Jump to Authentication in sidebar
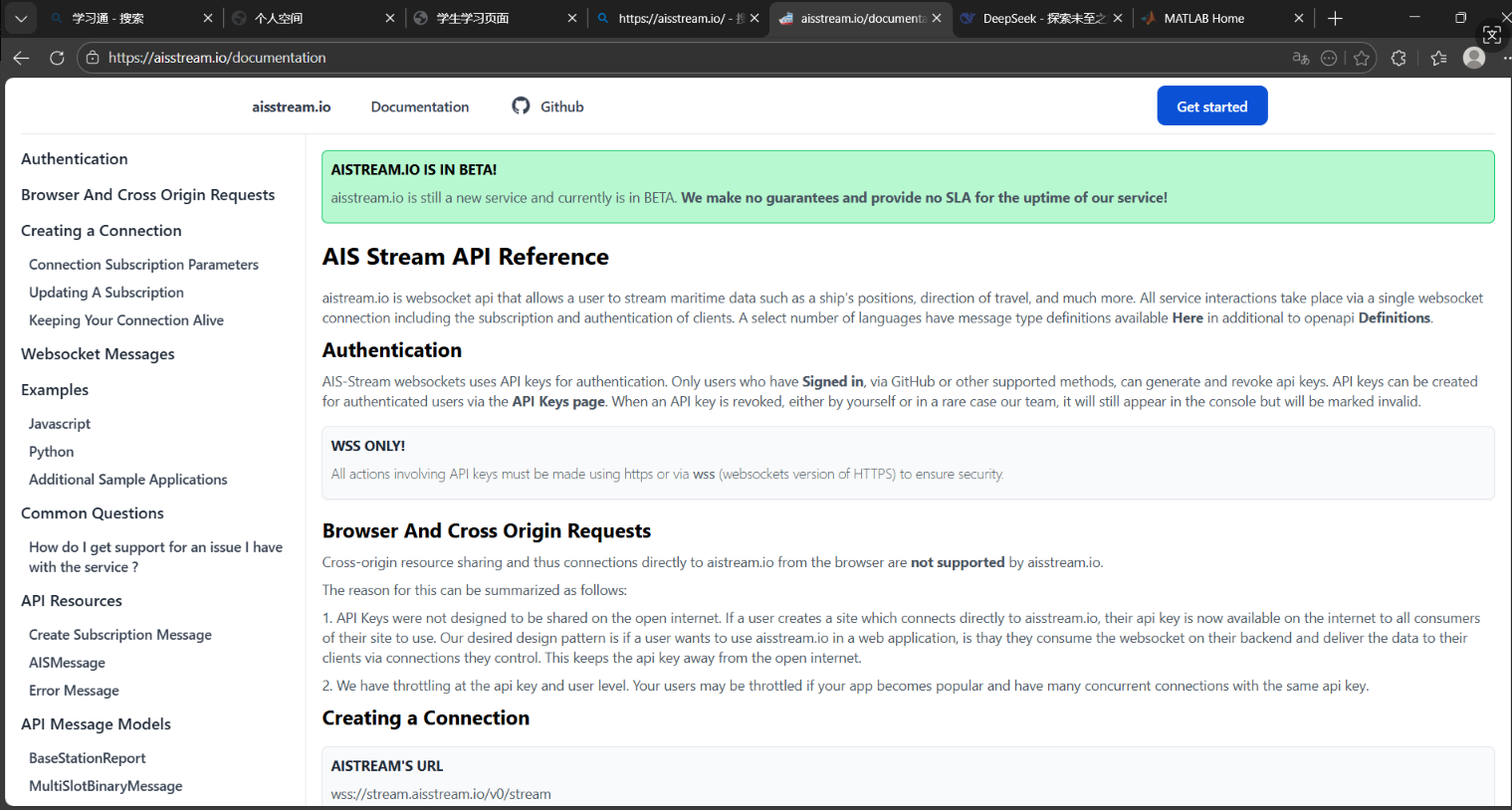Image resolution: width=1512 pixels, height=810 pixels. tap(75, 159)
